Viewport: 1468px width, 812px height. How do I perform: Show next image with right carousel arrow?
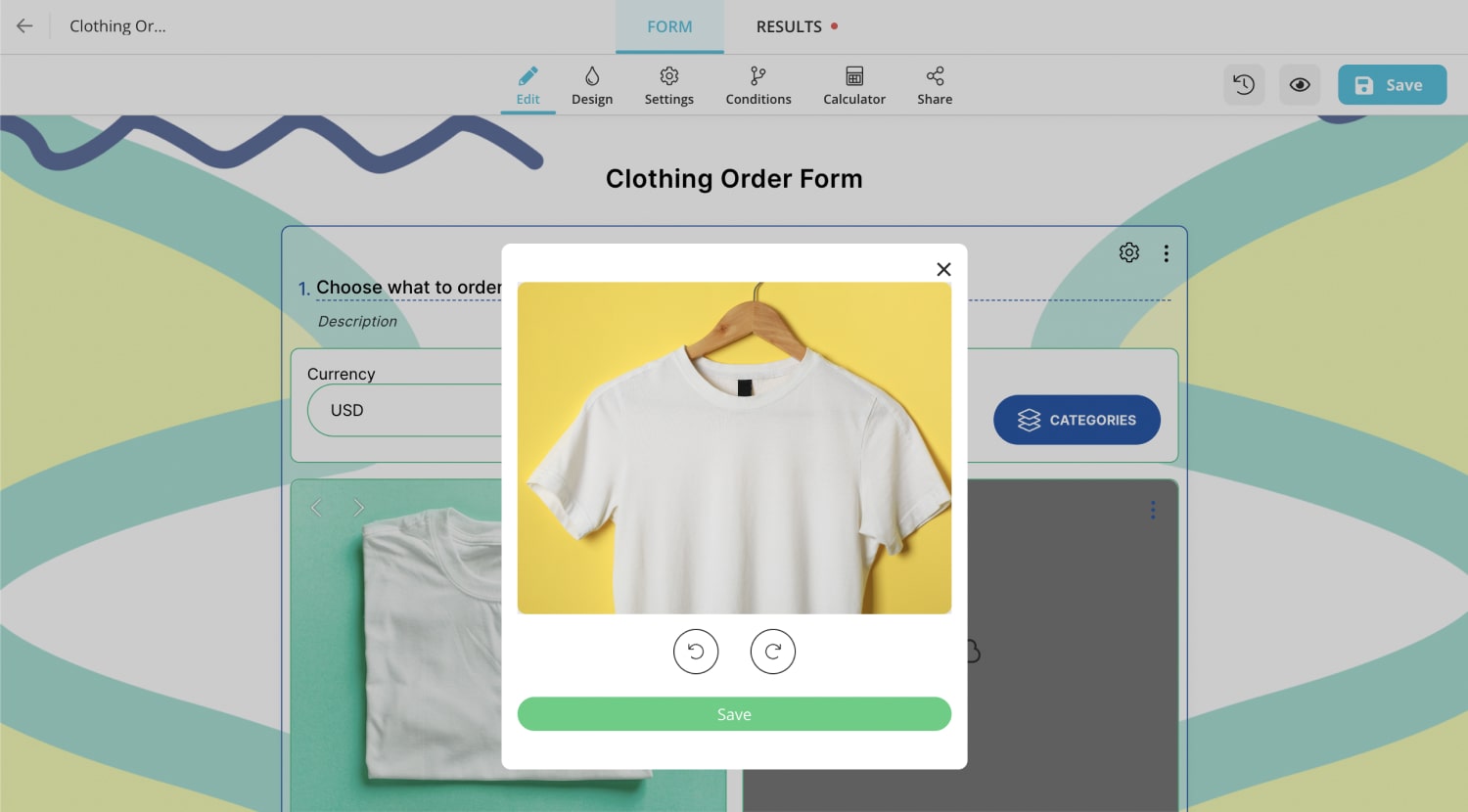click(x=359, y=508)
